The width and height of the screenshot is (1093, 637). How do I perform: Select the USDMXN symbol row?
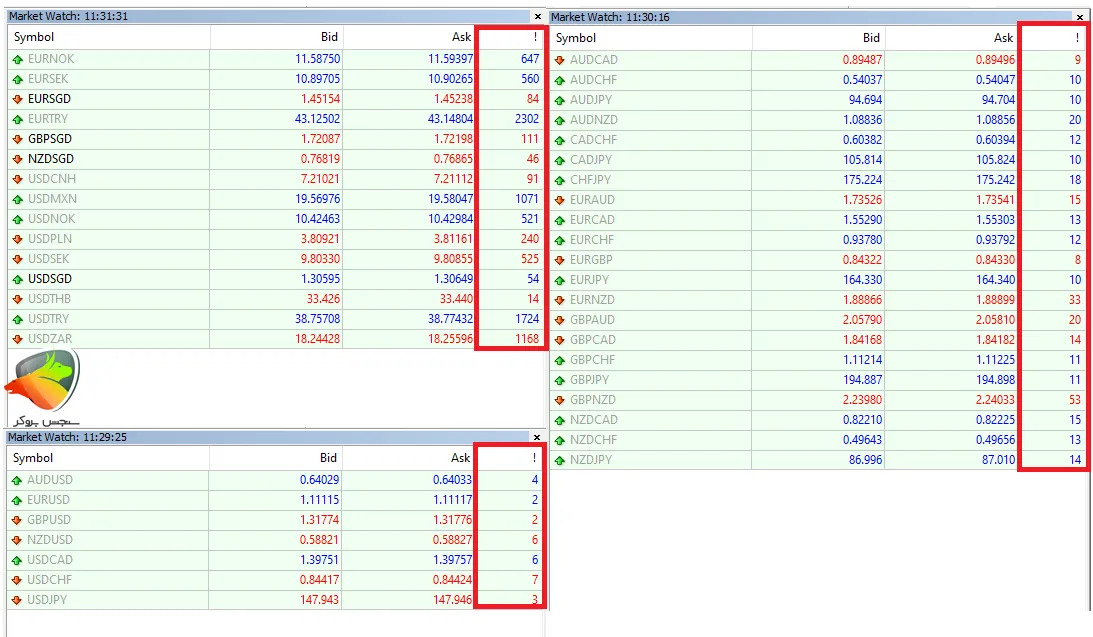click(52, 199)
